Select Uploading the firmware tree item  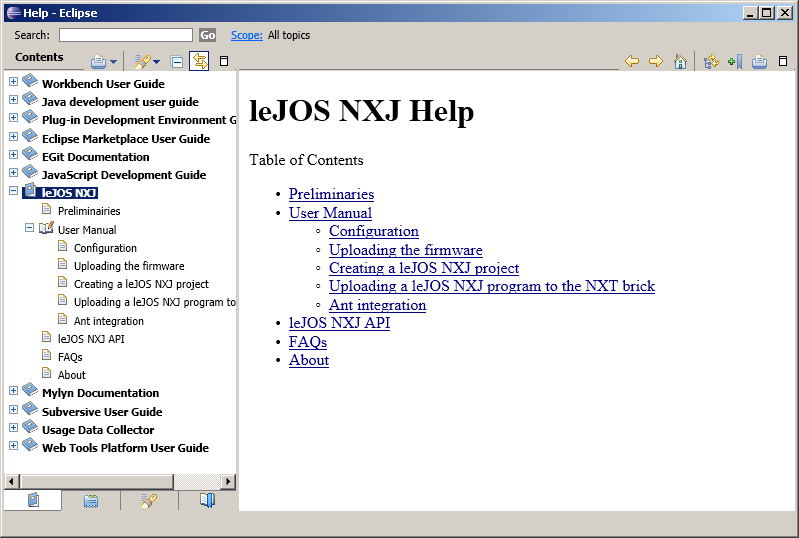[x=129, y=266]
